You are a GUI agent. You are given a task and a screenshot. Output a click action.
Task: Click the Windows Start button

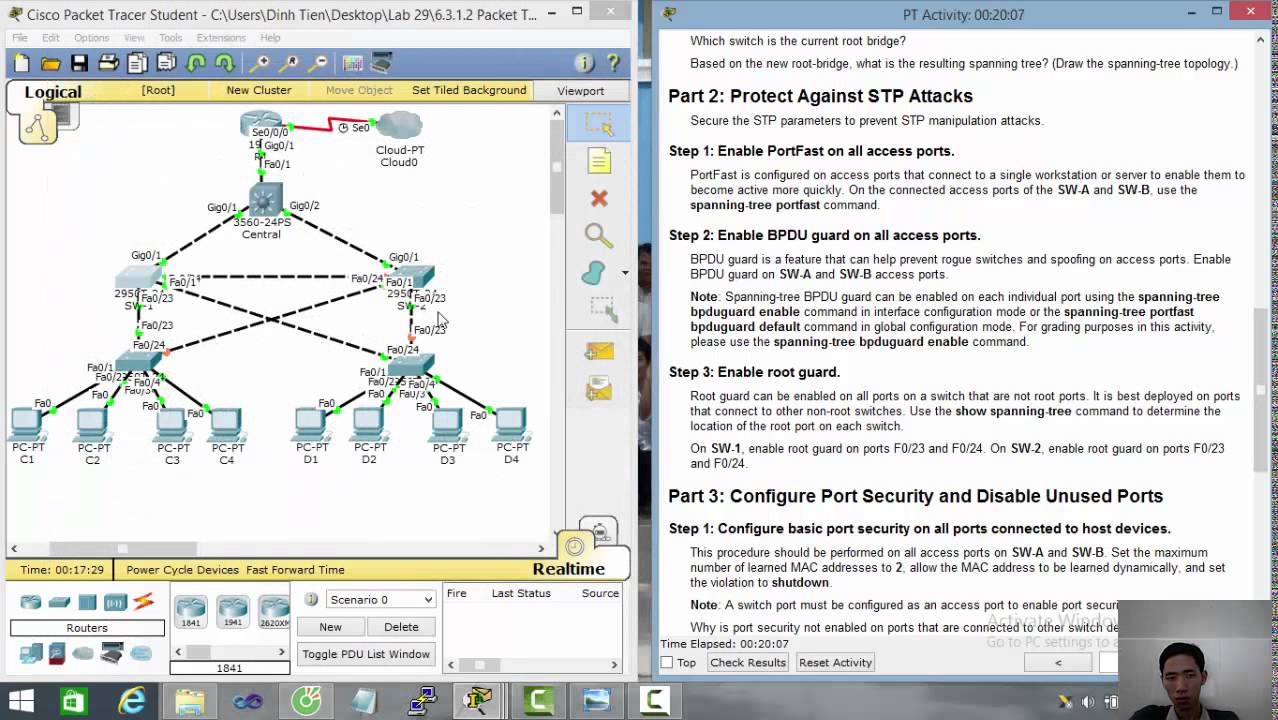(20, 701)
